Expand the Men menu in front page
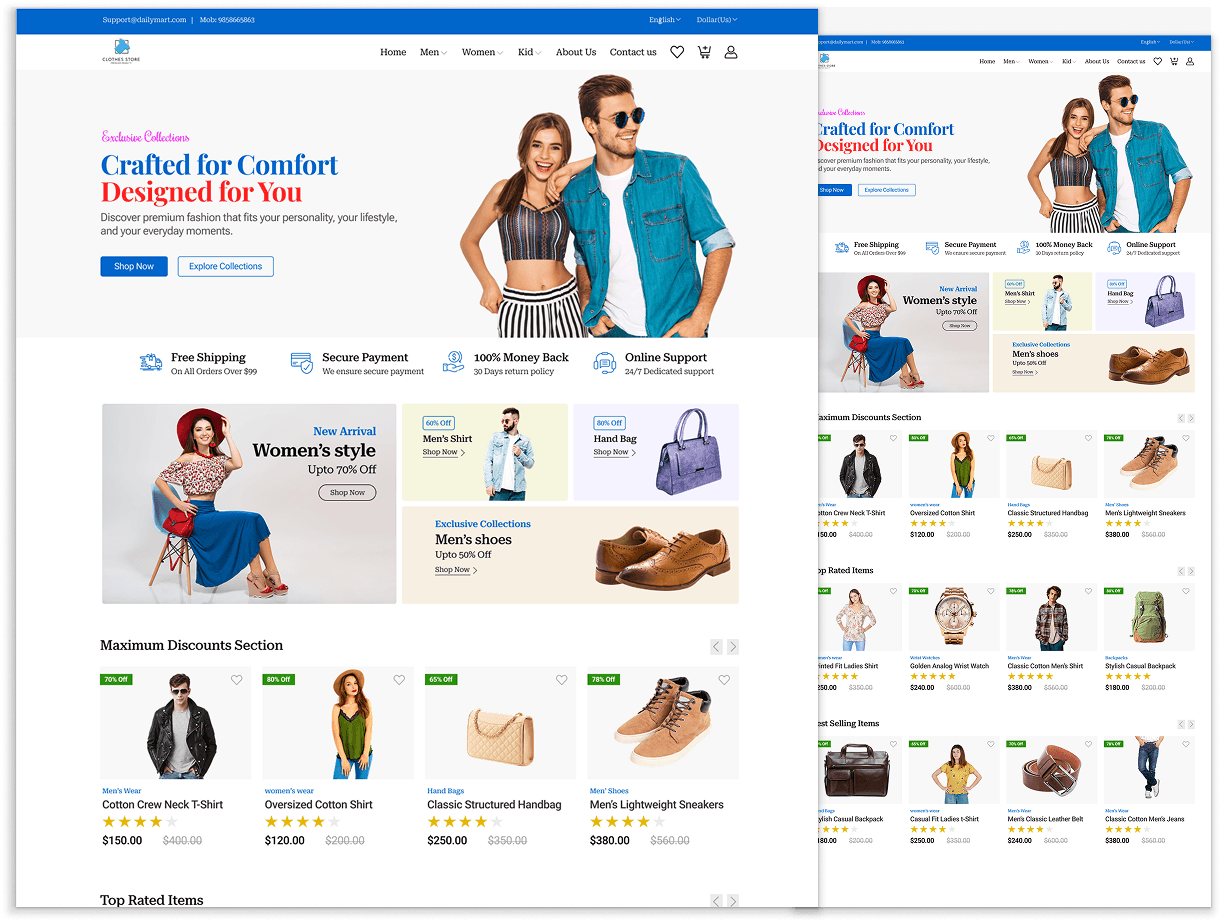 pyautogui.click(x=434, y=52)
